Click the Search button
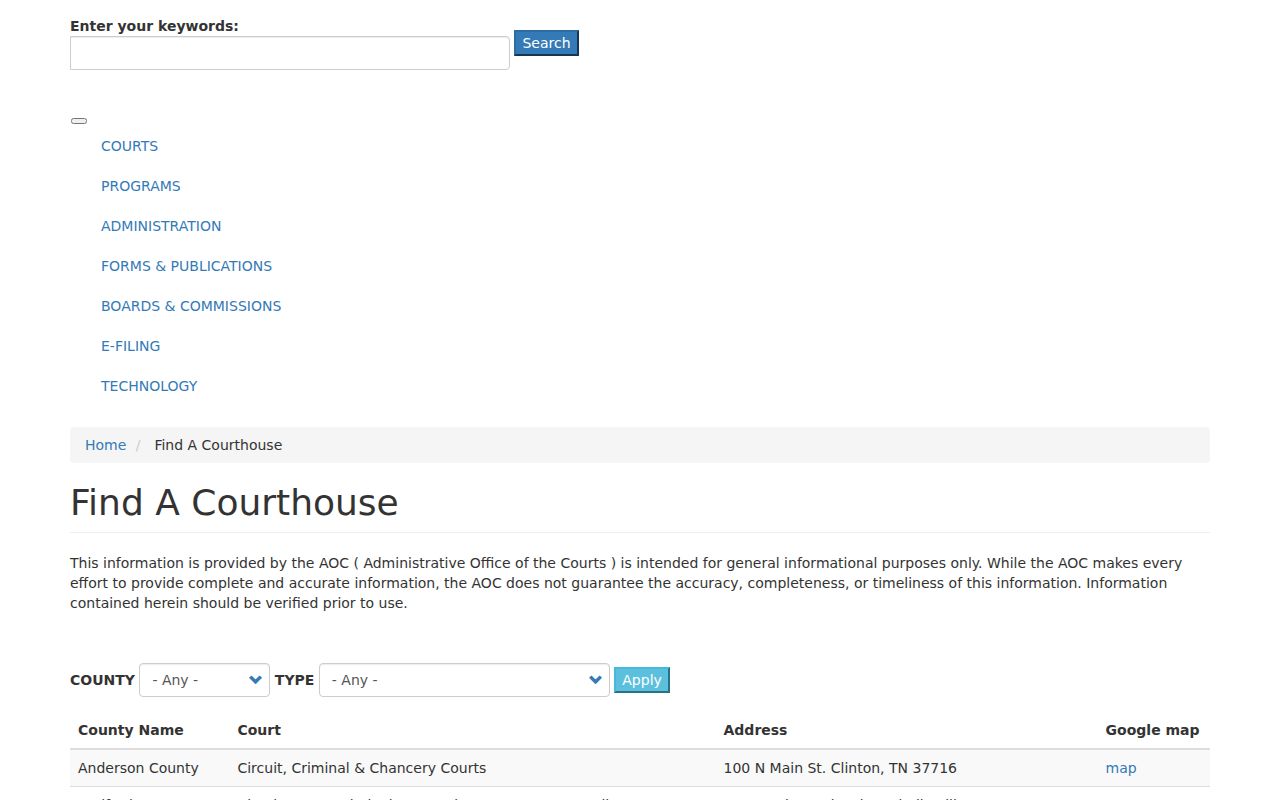This screenshot has width=1280, height=800. coord(546,43)
